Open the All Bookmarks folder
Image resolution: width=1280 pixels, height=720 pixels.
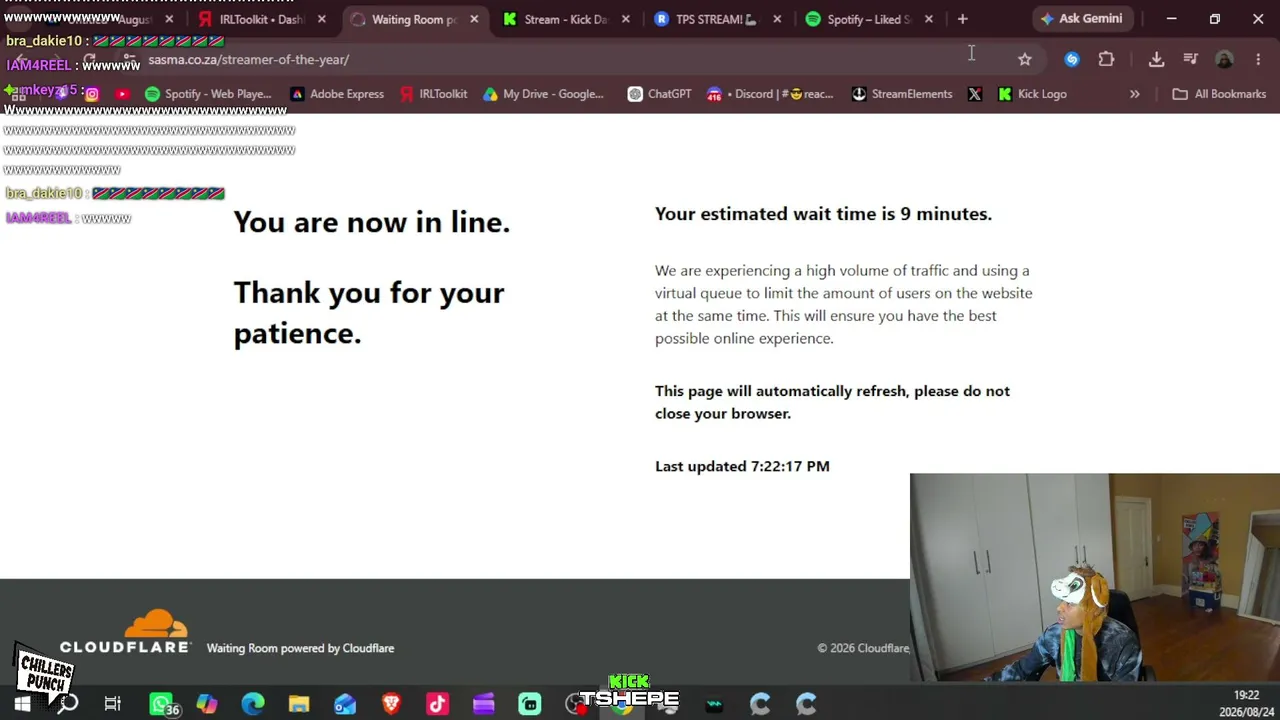click(x=1218, y=94)
